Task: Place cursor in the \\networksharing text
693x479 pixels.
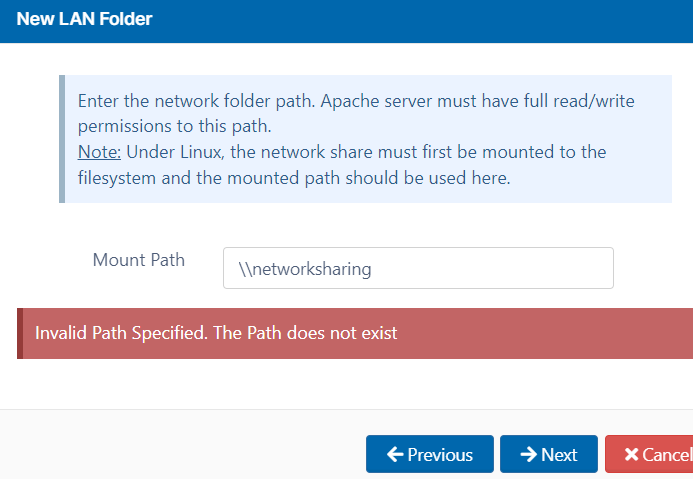Action: pyautogui.click(x=305, y=269)
